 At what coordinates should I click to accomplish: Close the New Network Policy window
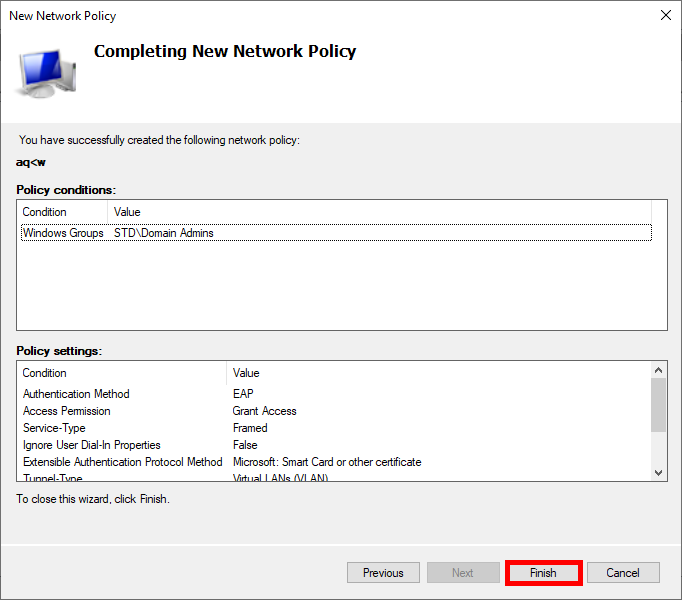(x=666, y=15)
